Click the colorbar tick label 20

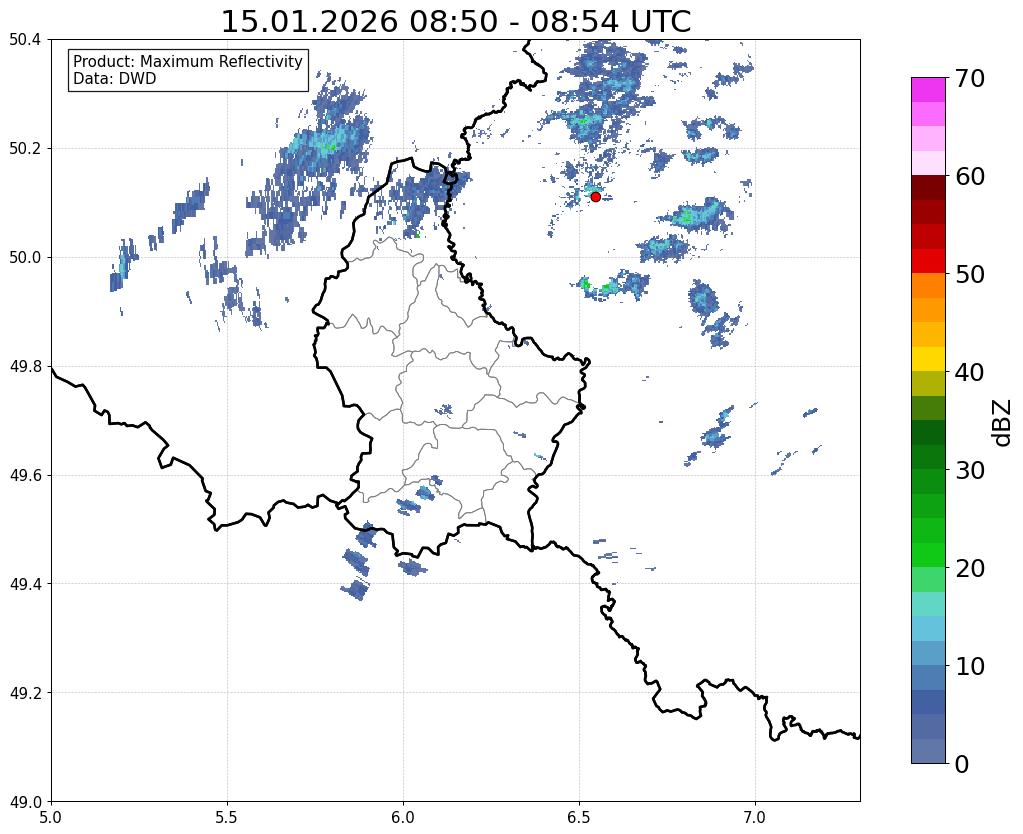(x=970, y=568)
